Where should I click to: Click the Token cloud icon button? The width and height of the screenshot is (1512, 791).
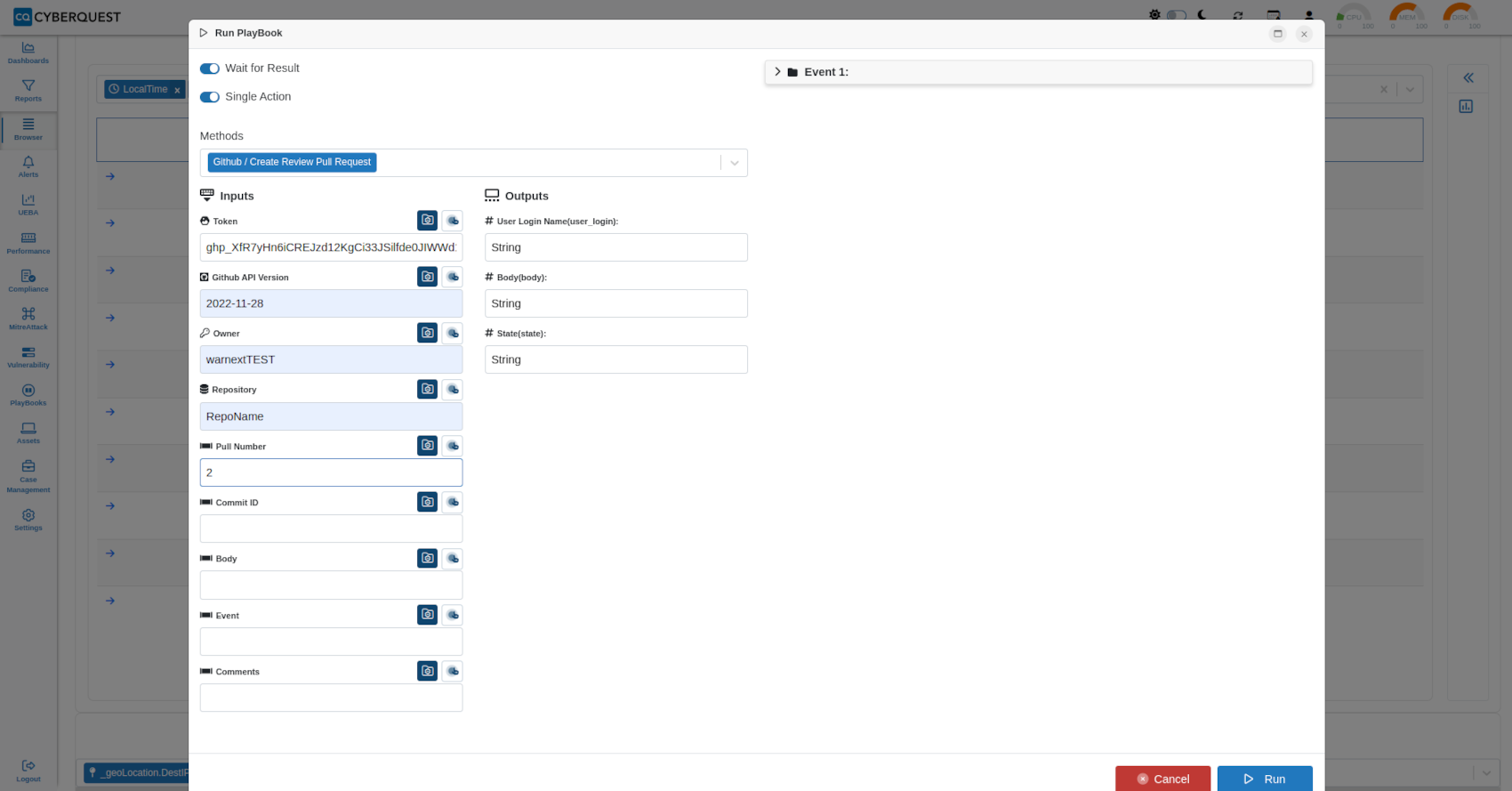click(453, 220)
